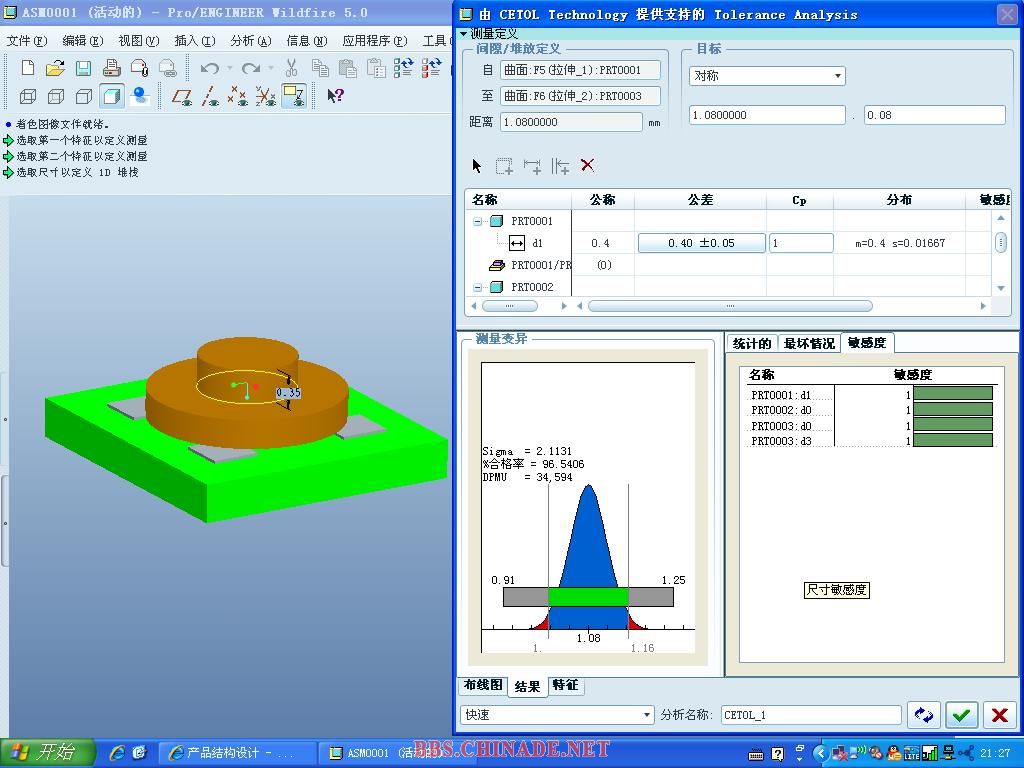Click the red X cancel button at bottom
The width and height of the screenshot is (1024, 768).
click(999, 715)
